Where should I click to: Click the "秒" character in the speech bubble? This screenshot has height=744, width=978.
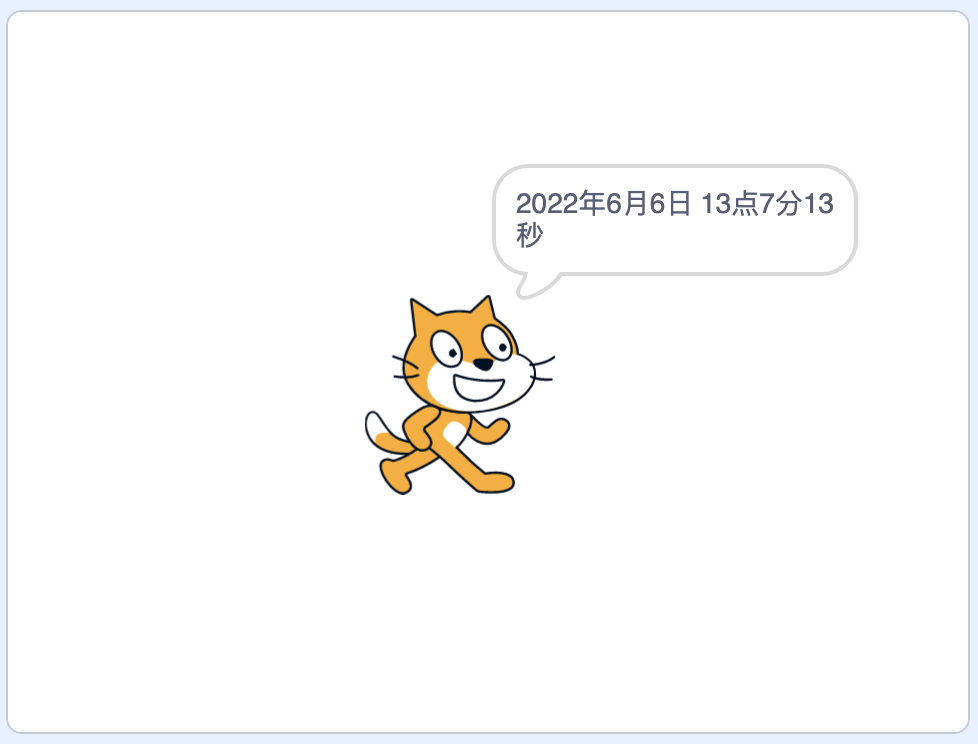pos(530,234)
